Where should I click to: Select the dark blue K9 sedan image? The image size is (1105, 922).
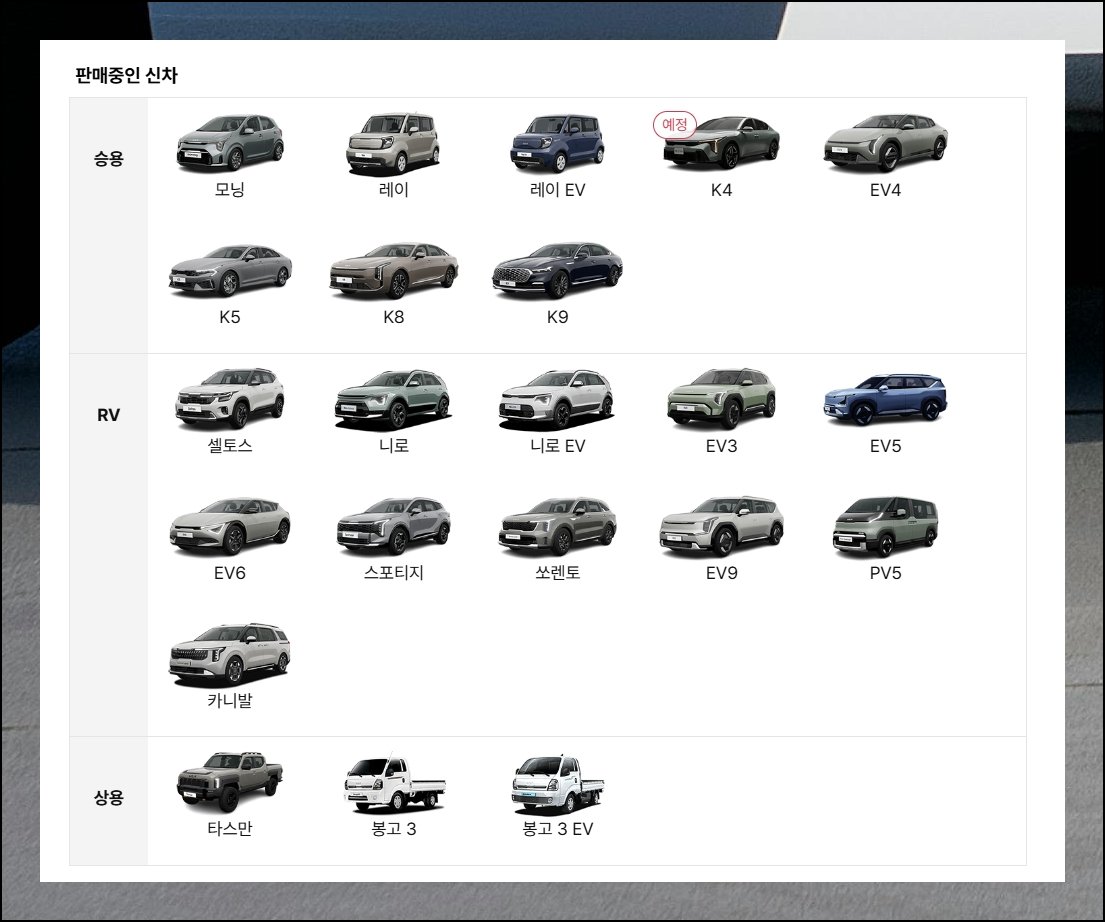coord(557,271)
